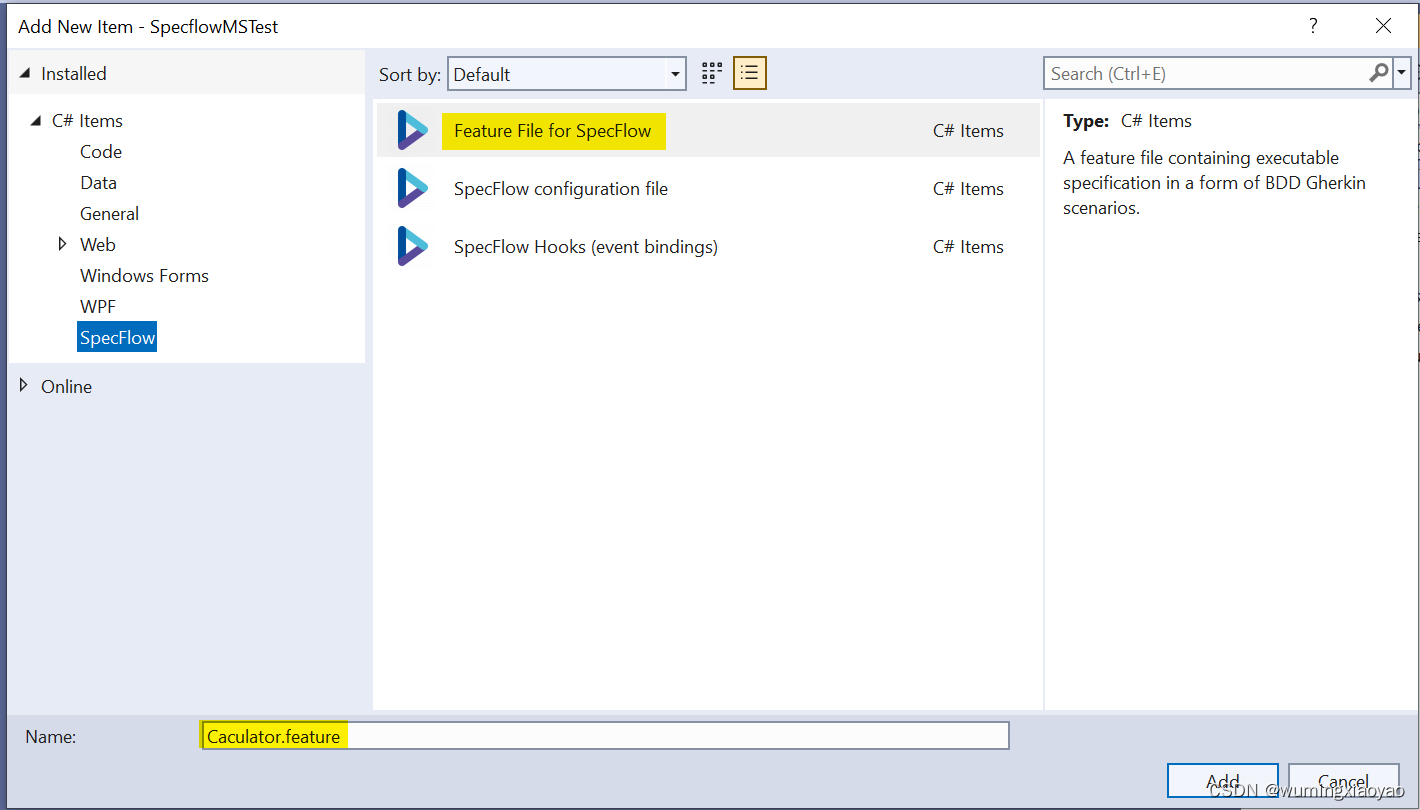
Task: Open the help question mark icon
Action: tap(1313, 26)
